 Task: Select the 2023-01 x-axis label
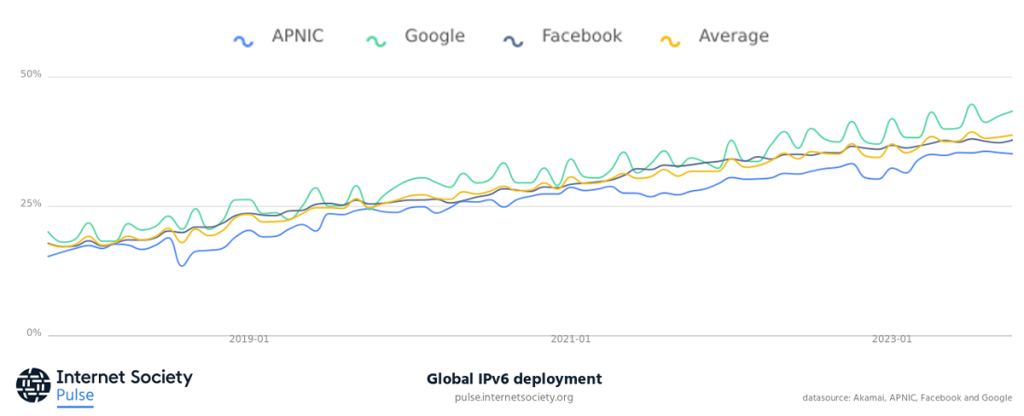pos(893,340)
